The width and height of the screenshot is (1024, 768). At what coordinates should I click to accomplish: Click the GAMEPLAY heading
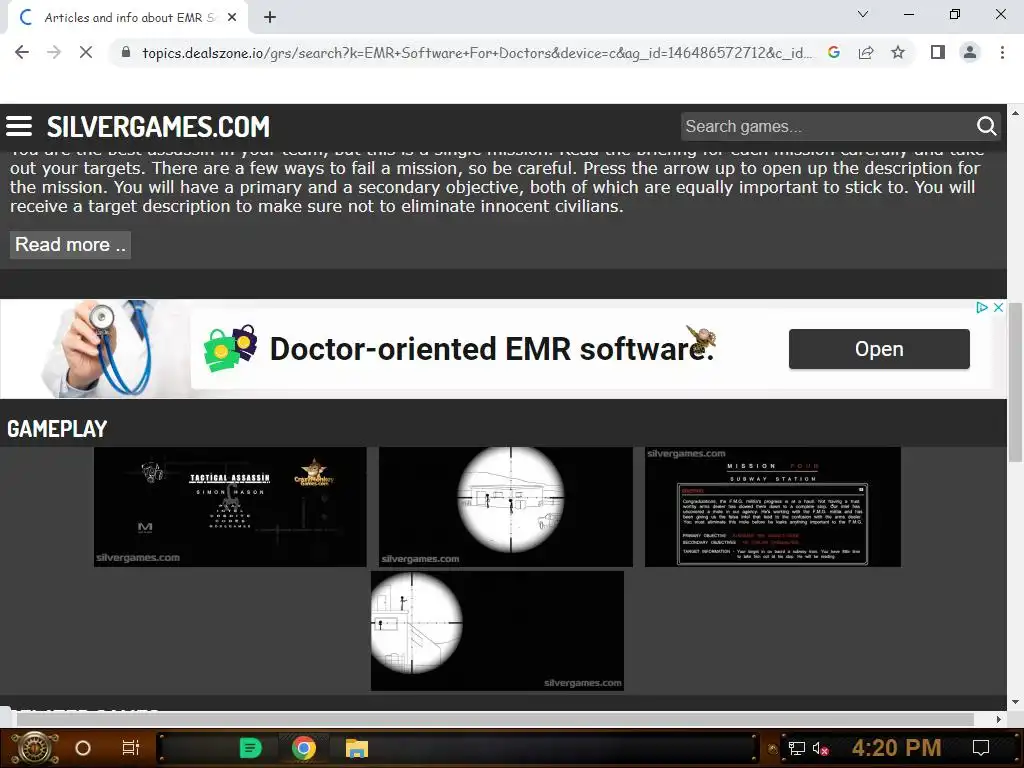coord(57,428)
